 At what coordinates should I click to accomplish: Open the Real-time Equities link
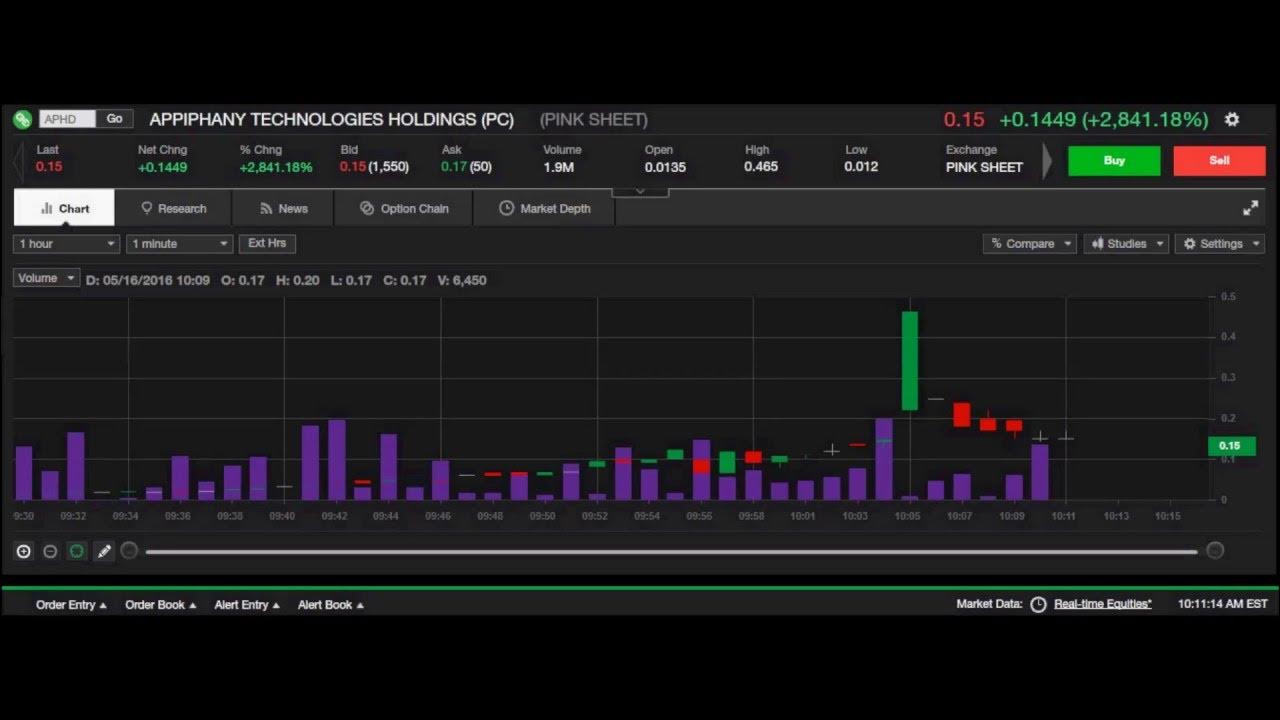[x=1102, y=604]
